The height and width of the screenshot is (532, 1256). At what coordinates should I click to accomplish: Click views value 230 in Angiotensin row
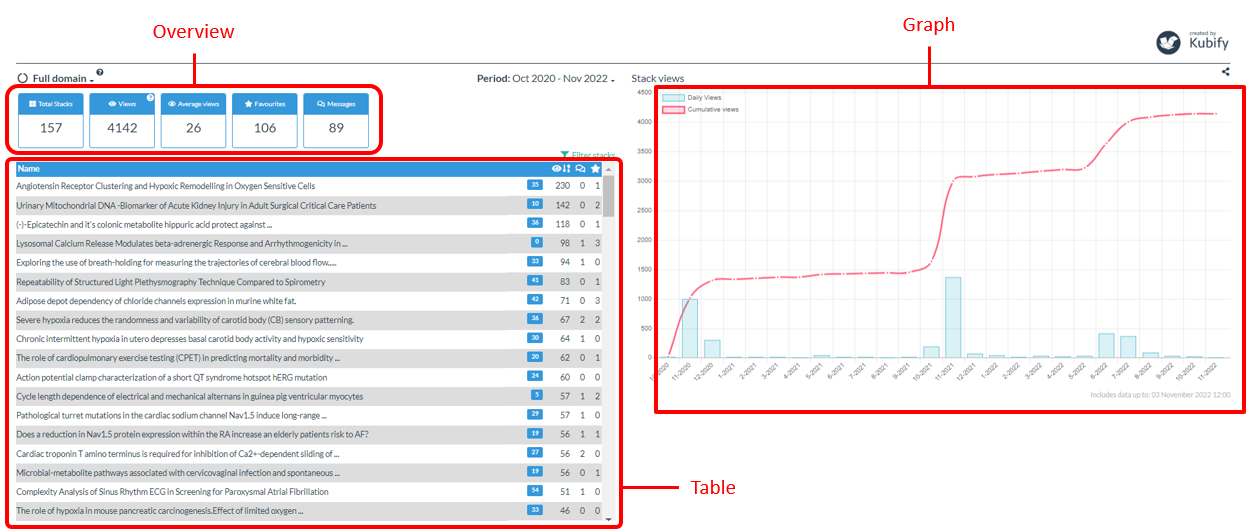[x=562, y=185]
